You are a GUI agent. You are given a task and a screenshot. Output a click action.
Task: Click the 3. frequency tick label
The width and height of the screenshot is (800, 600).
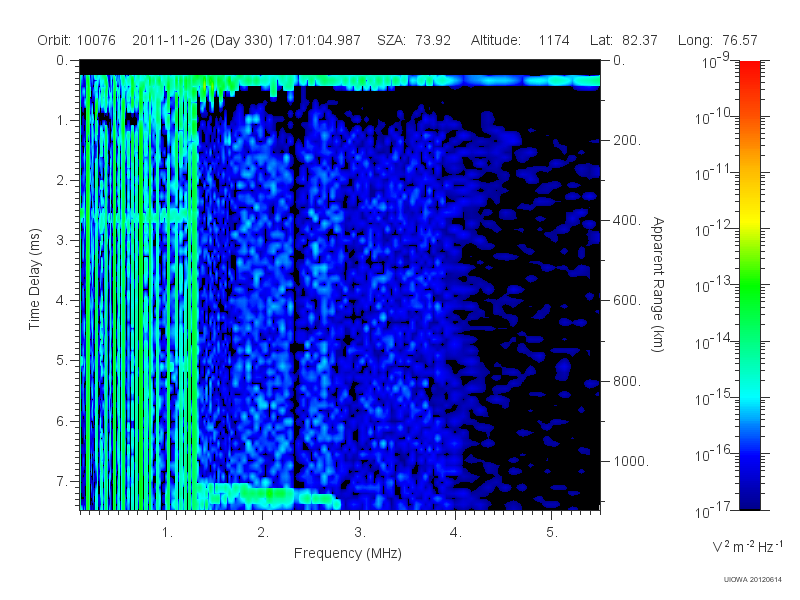[360, 533]
